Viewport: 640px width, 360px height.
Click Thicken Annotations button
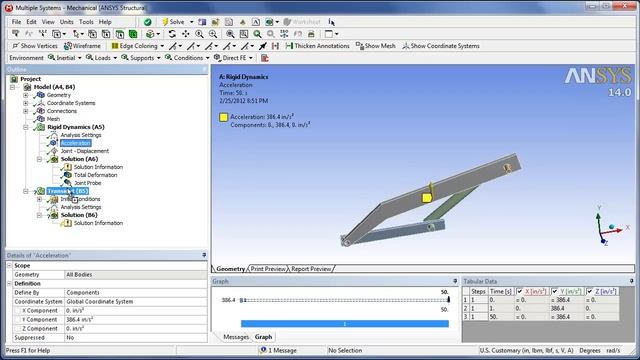coord(318,46)
